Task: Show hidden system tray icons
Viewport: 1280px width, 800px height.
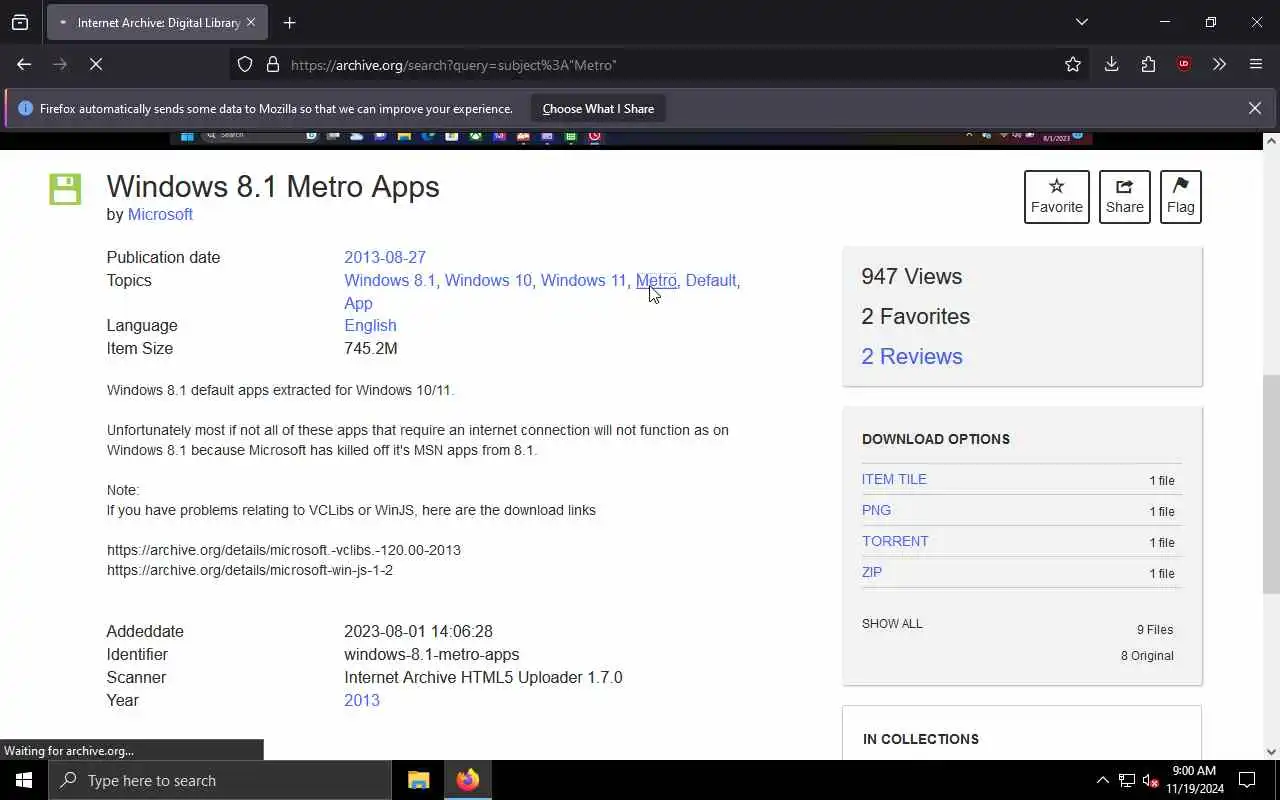Action: coord(1102,780)
